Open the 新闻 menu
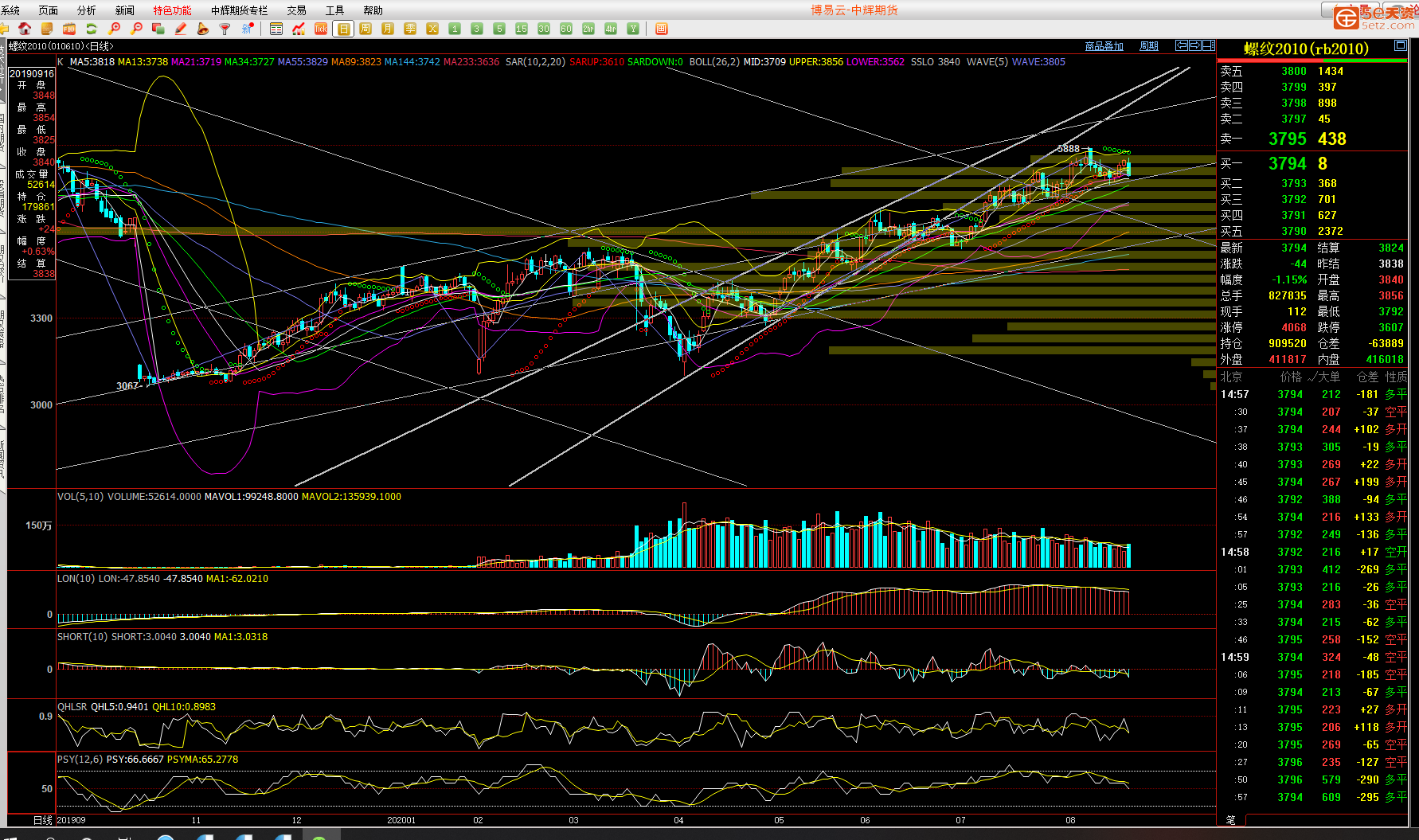The width and height of the screenshot is (1419, 840). (x=125, y=10)
